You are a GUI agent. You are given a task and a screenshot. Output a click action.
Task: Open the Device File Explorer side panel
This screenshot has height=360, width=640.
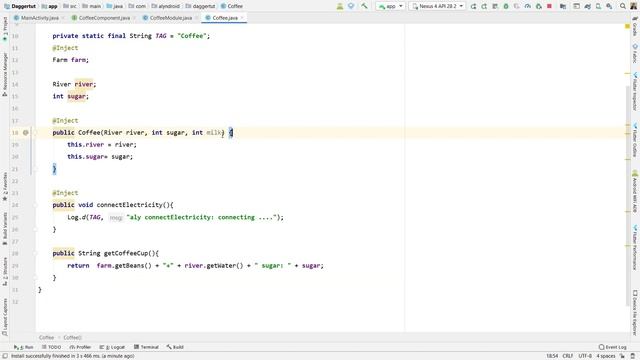(x=635, y=313)
